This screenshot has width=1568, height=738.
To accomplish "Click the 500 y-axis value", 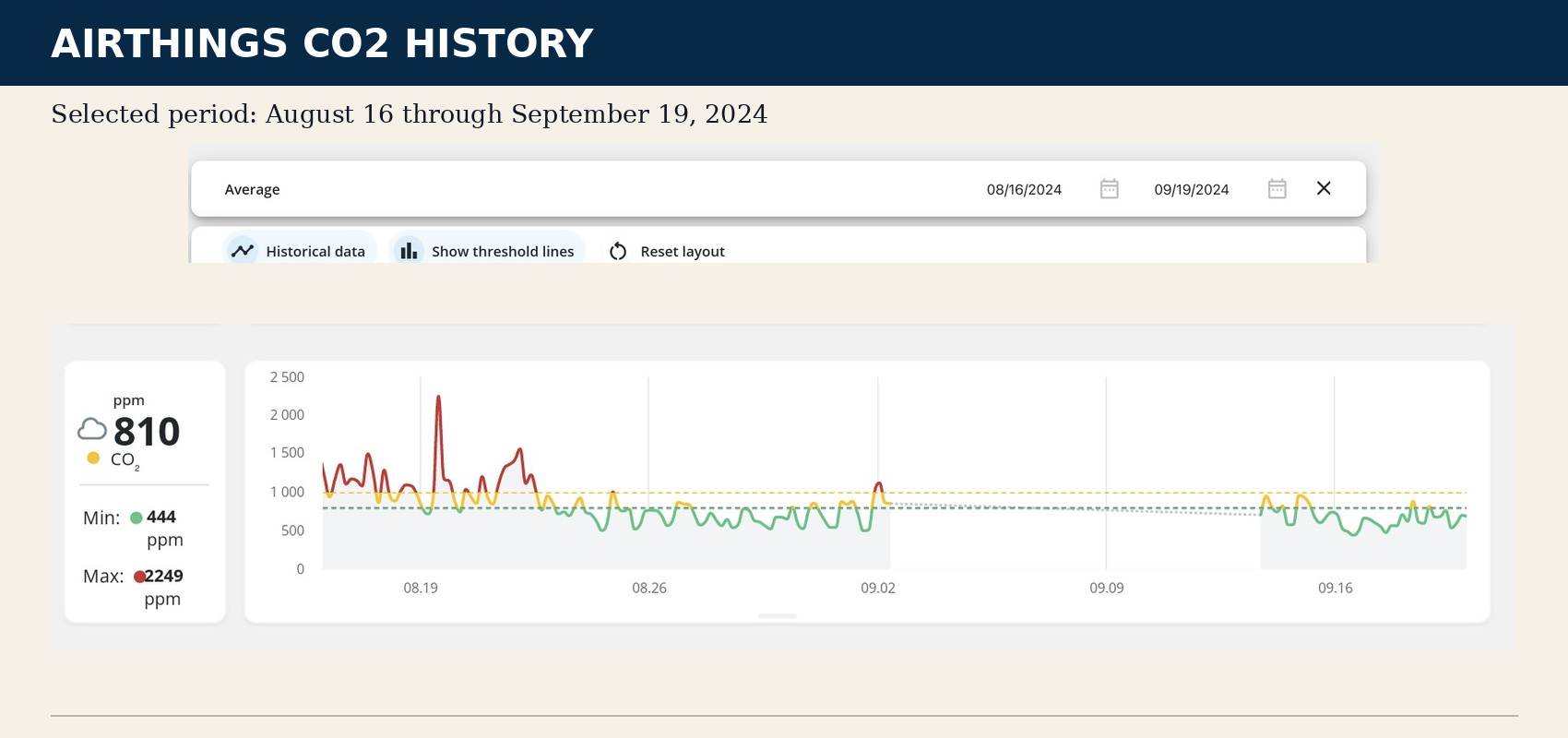I will [292, 530].
